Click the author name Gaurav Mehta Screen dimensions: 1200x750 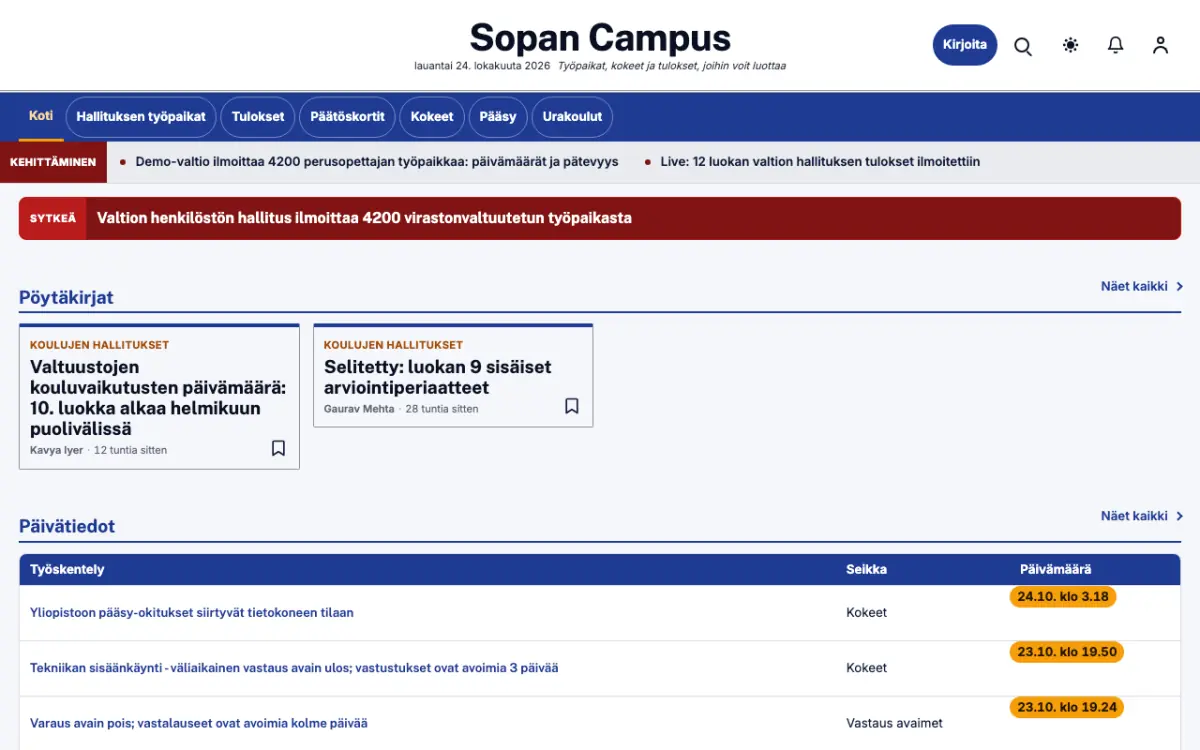(x=360, y=409)
